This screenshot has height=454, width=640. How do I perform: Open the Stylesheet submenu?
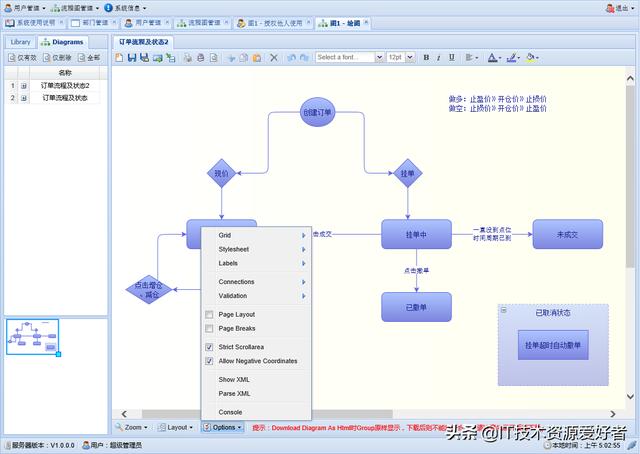256,249
